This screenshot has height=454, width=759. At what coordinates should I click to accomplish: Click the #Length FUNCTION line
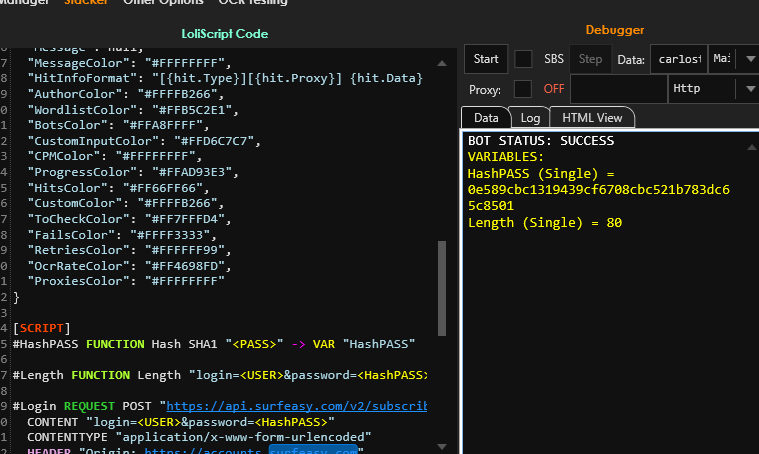[220, 375]
